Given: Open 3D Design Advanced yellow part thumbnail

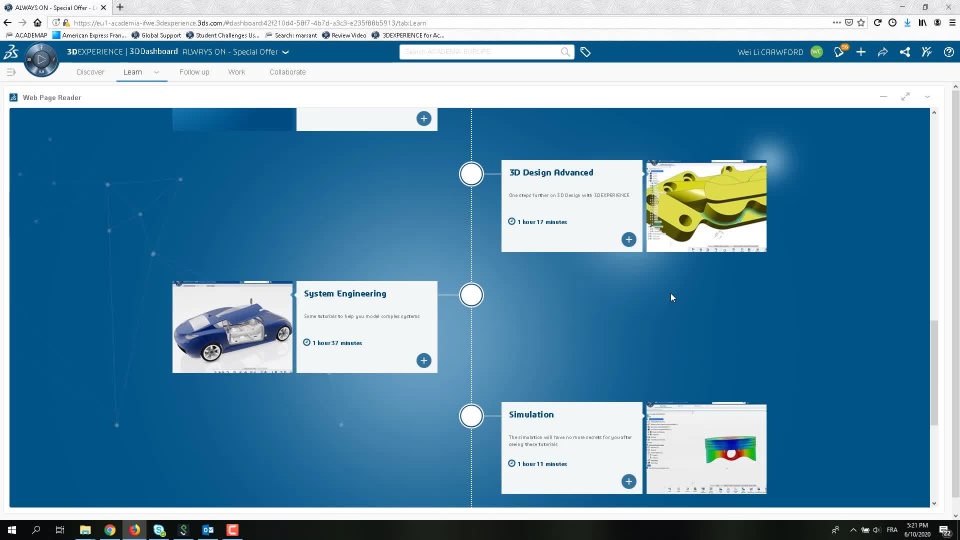Looking at the screenshot, I should tap(707, 206).
